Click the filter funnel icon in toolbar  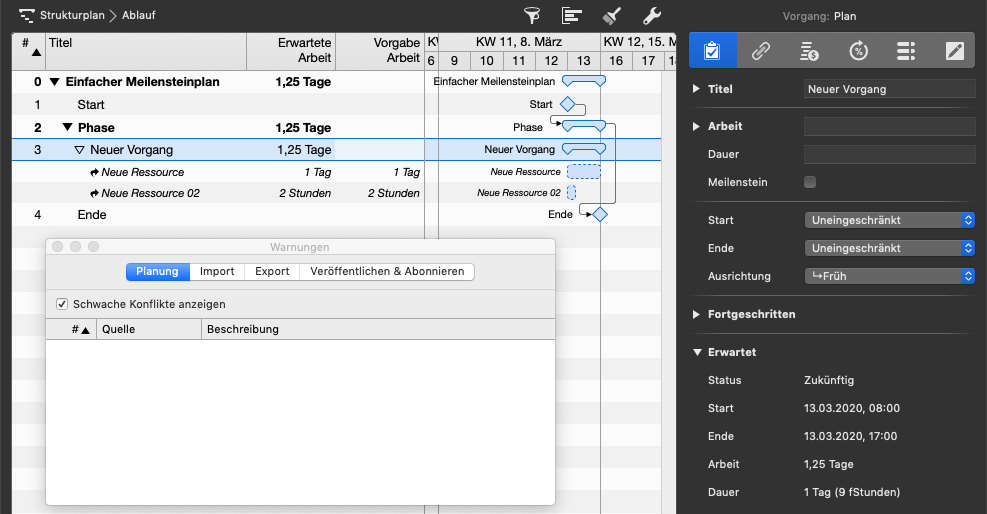[x=532, y=15]
